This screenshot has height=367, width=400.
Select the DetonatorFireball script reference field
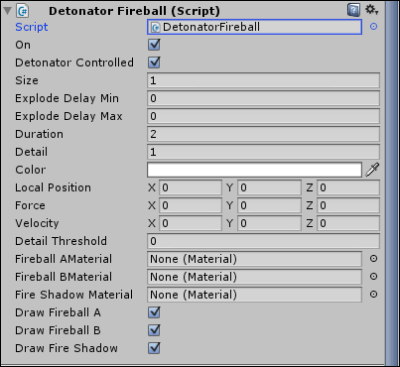(x=254, y=27)
